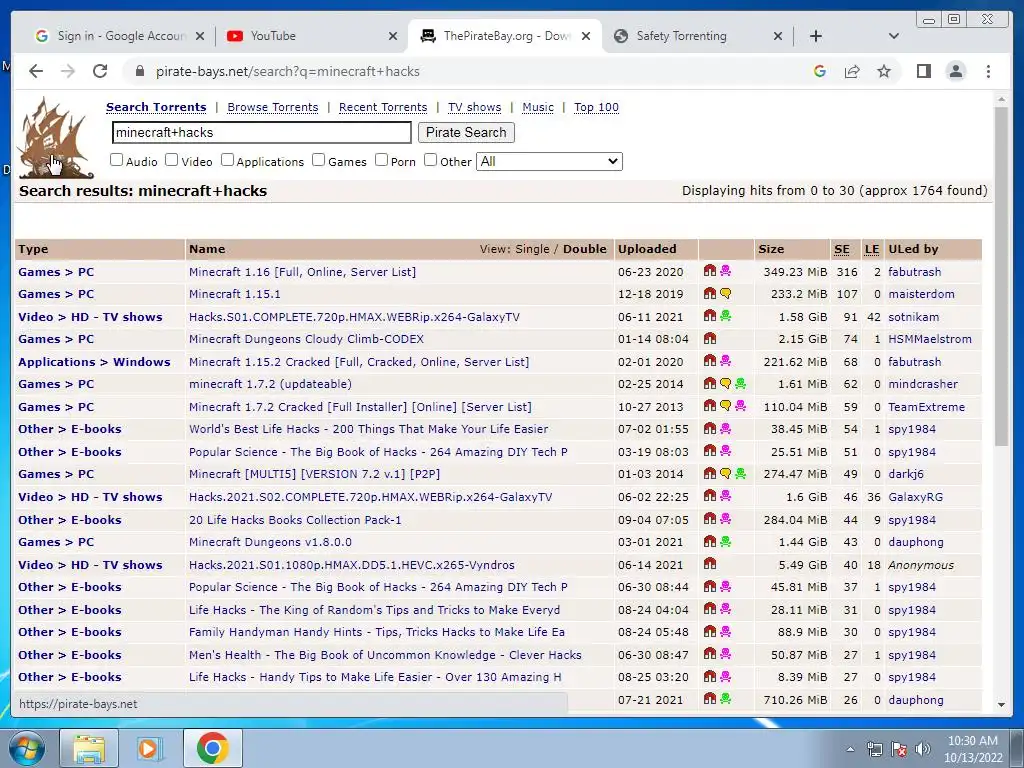
Task: Expand the tab search chevron
Action: click(893, 36)
